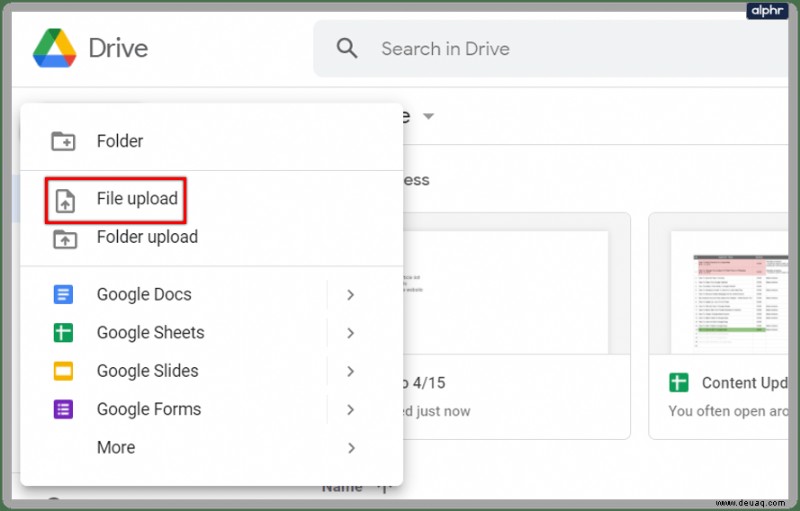The width and height of the screenshot is (800, 511).
Task: Open the document thumbnail edited just now
Action: point(516,284)
